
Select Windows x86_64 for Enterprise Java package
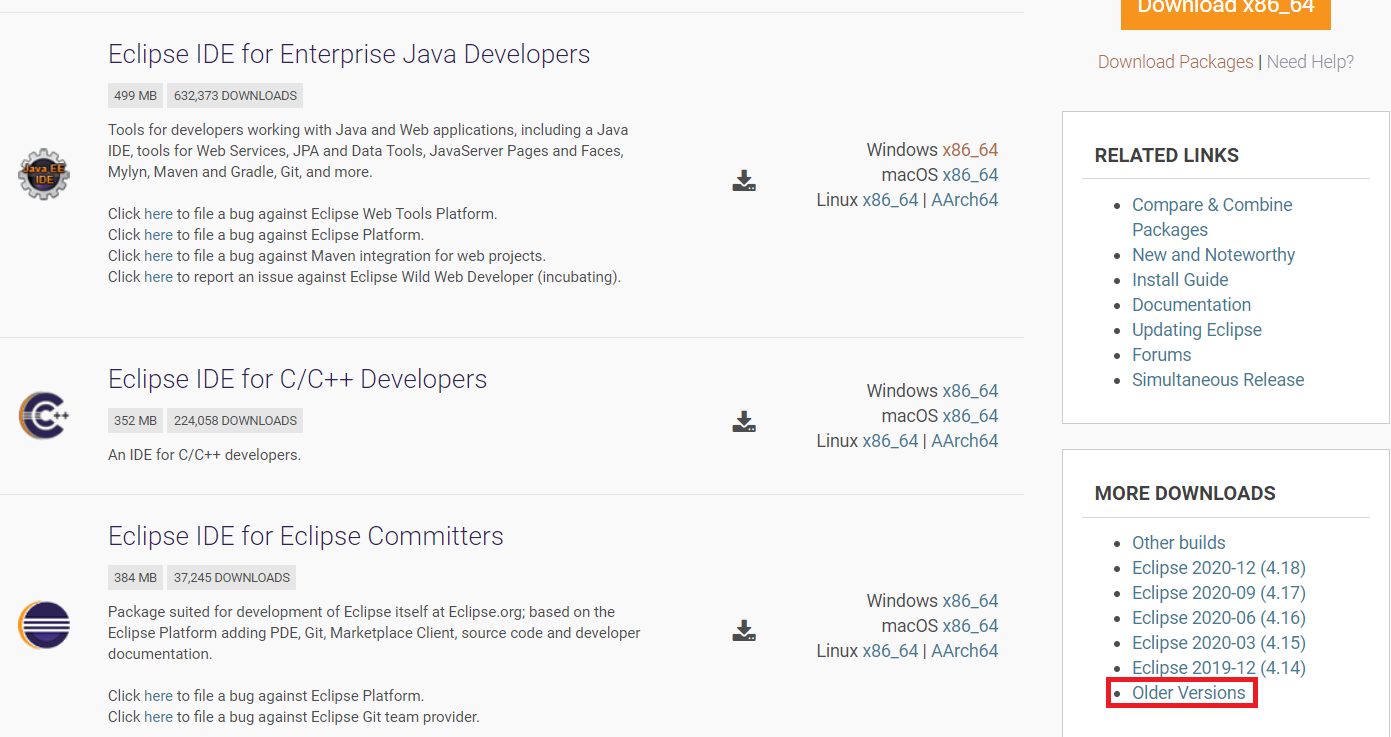(970, 150)
